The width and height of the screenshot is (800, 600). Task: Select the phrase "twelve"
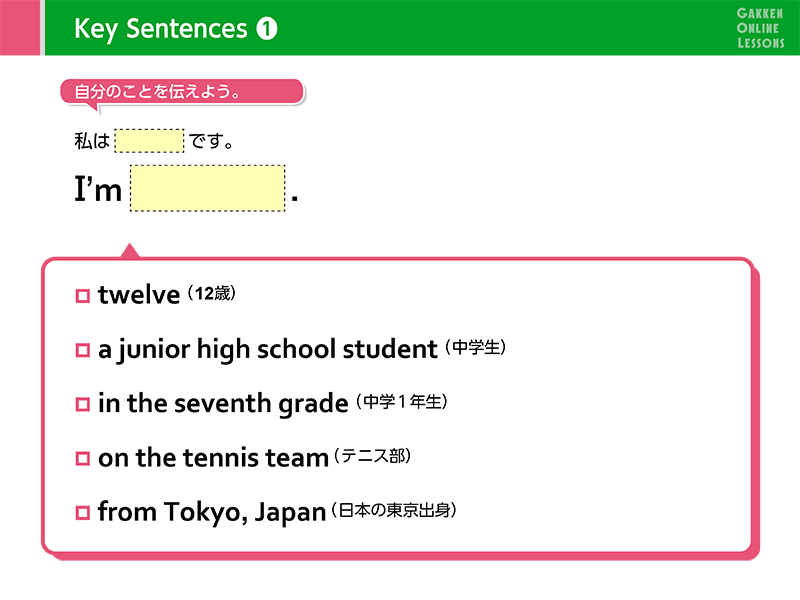coord(138,295)
